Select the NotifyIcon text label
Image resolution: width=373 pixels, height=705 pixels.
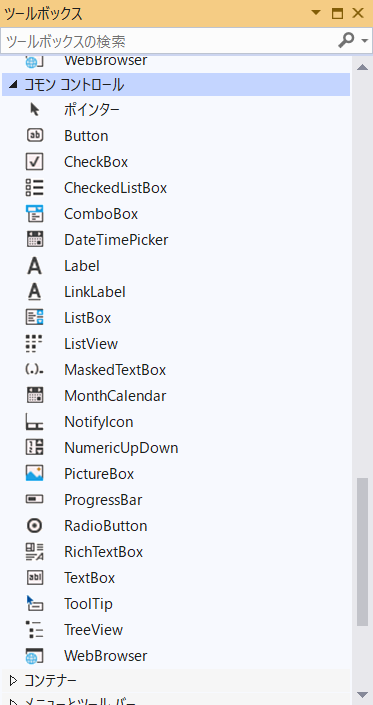pyautogui.click(x=99, y=422)
